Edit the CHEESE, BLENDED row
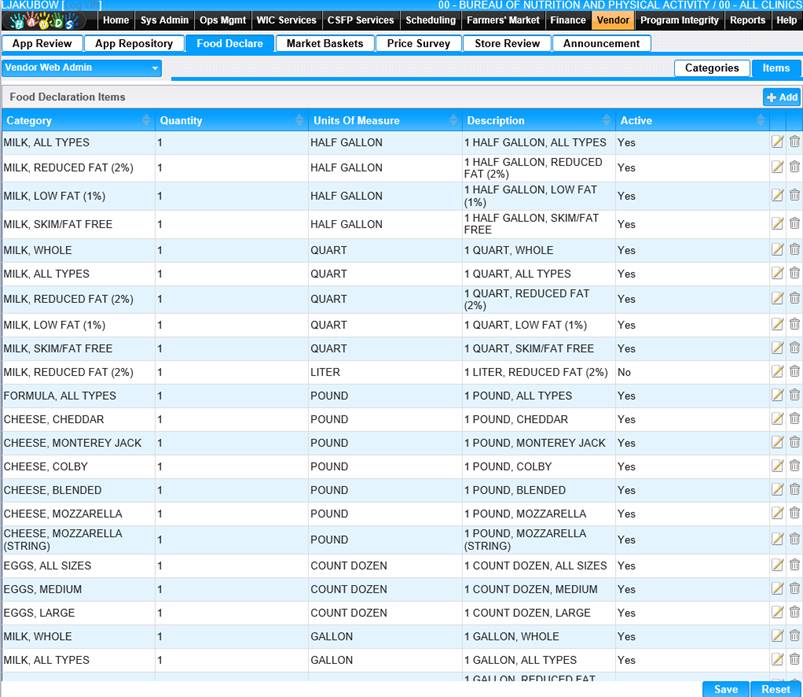 pyautogui.click(x=777, y=489)
